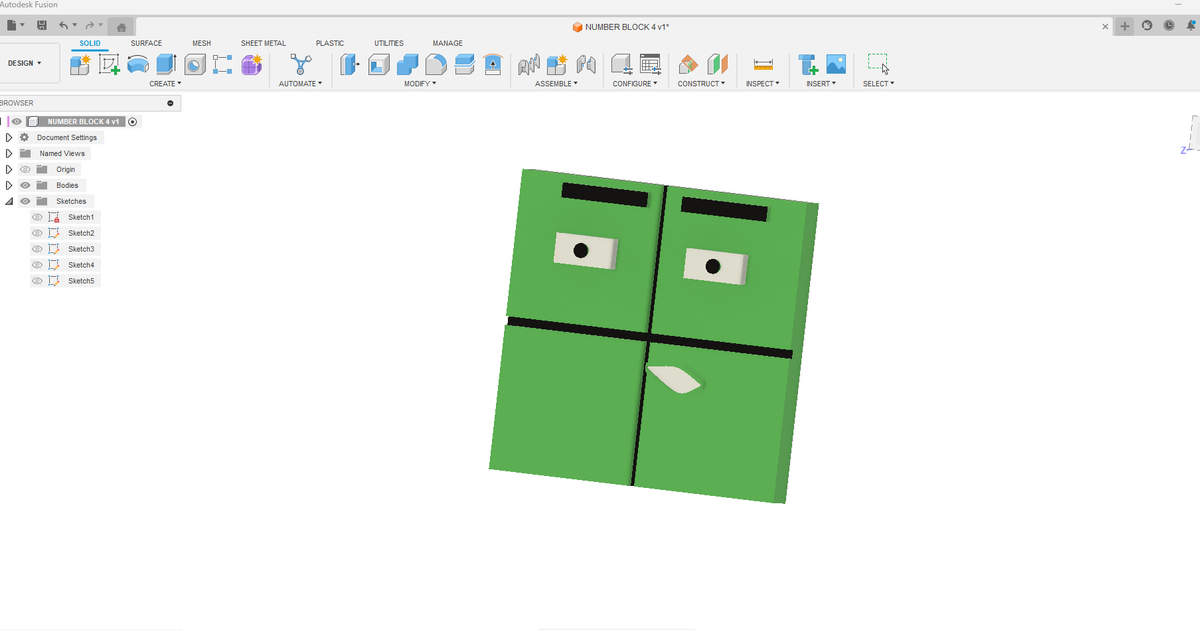This screenshot has width=1200, height=630.
Task: Click the New Component icon in Create
Action: click(80, 65)
